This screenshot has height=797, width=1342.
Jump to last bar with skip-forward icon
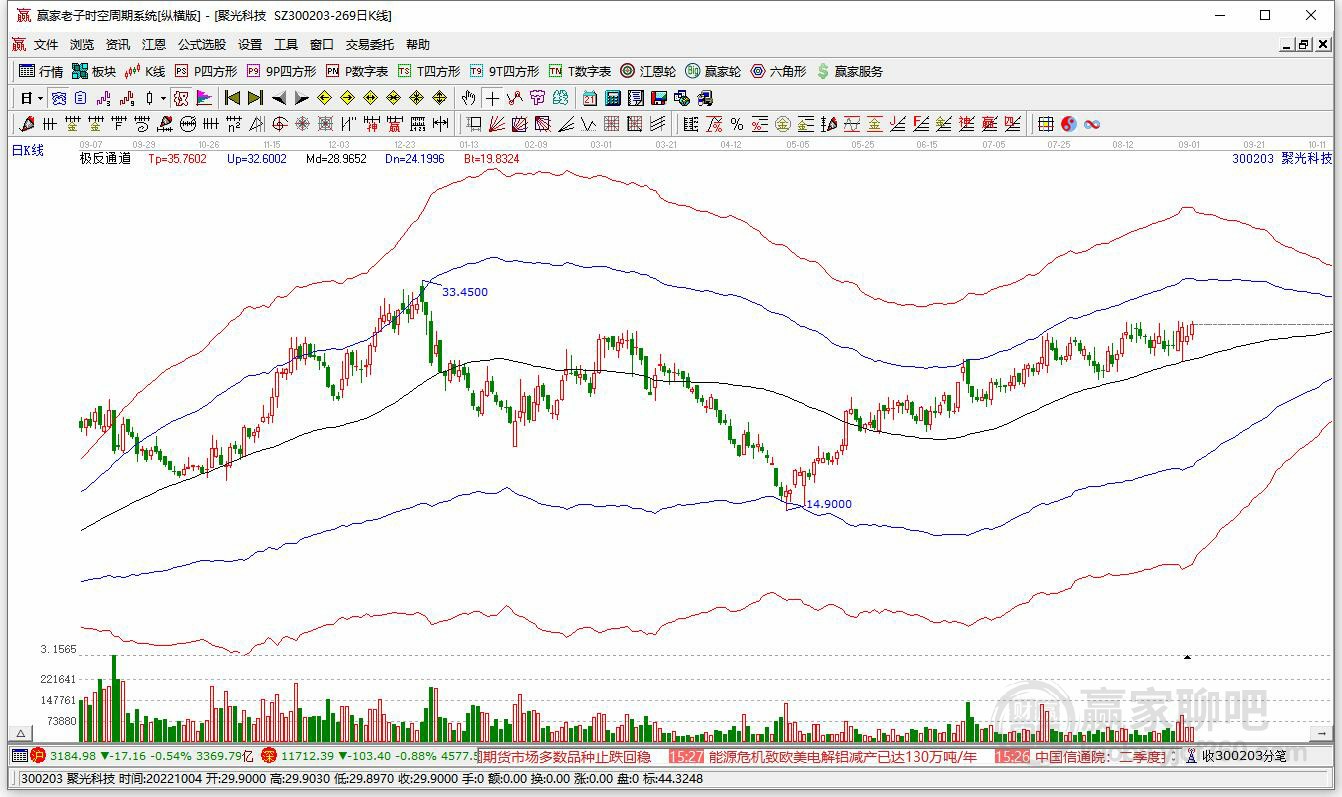click(x=256, y=98)
